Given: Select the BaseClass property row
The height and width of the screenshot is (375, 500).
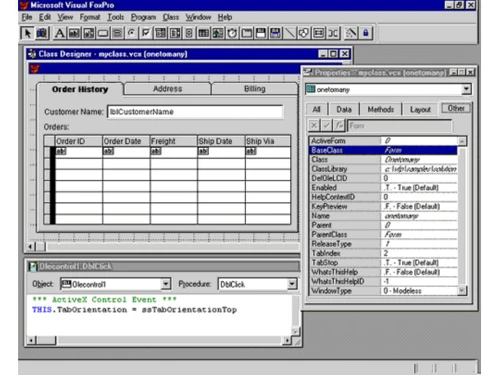Looking at the screenshot, I should pos(383,150).
